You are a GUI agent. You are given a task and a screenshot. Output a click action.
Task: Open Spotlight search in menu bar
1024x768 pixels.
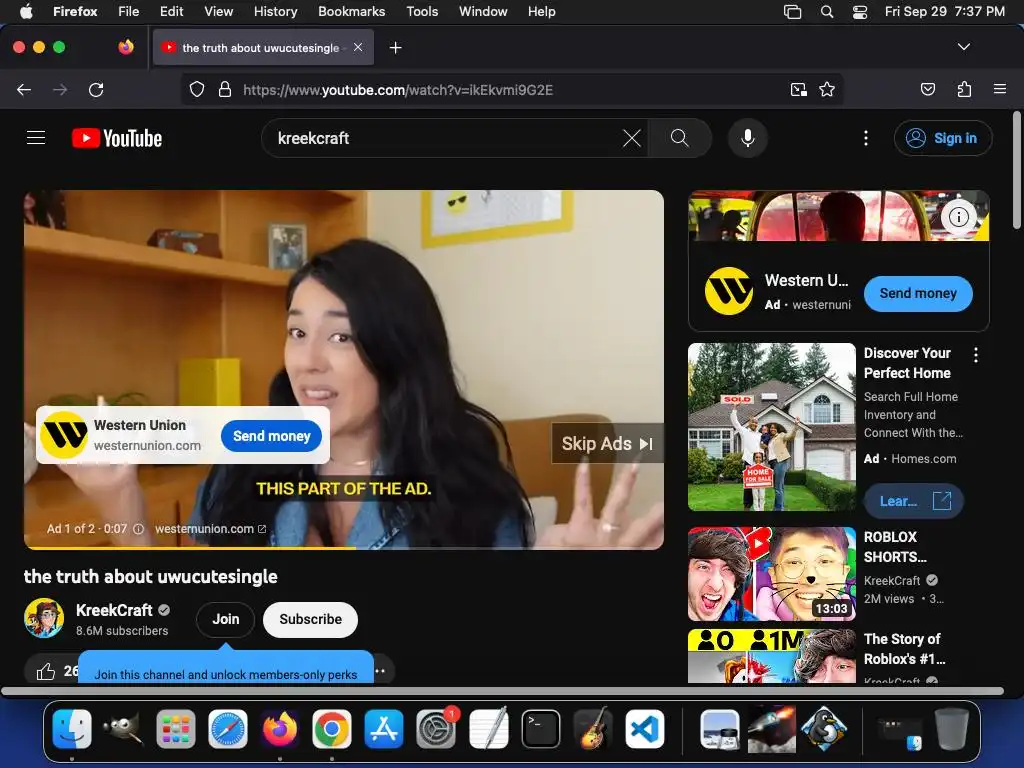pyautogui.click(x=827, y=12)
